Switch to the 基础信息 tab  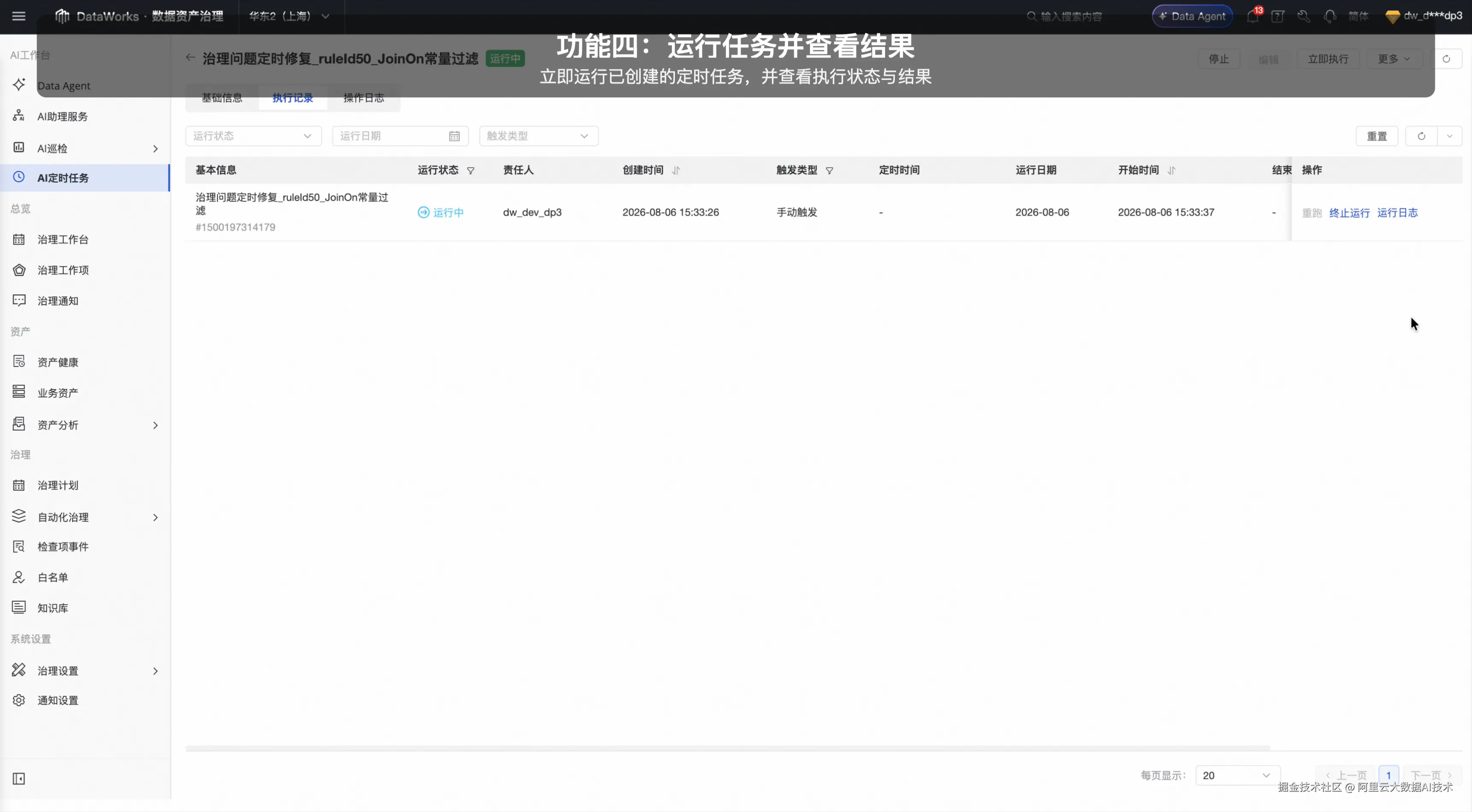[222, 98]
